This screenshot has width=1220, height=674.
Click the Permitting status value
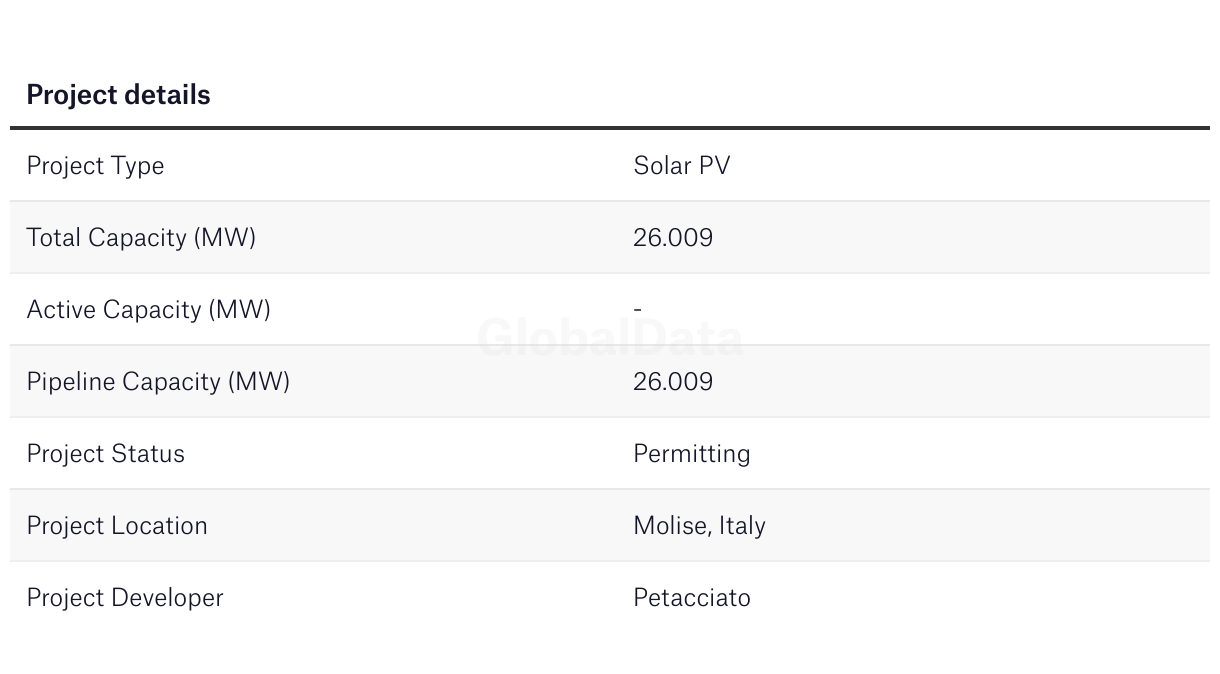pyautogui.click(x=692, y=454)
